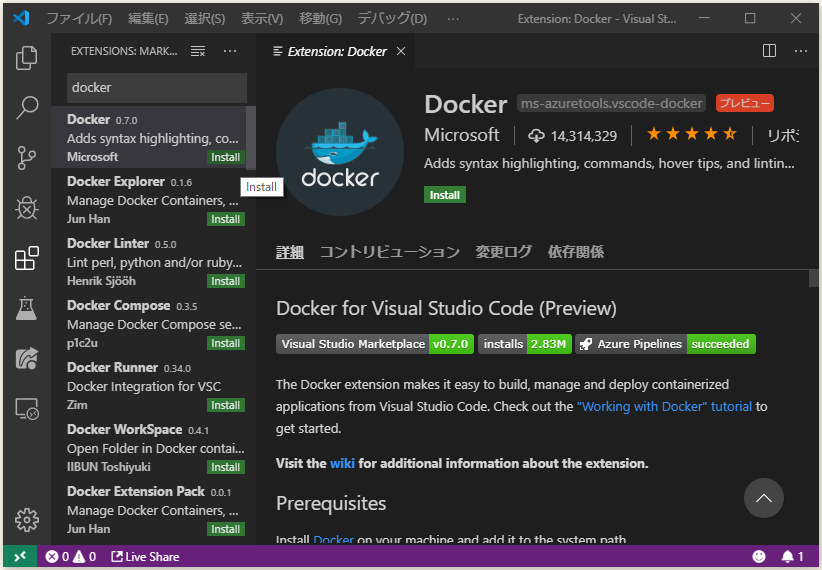Open the 編集(E) menu
Image resolution: width=822 pixels, height=570 pixels.
coord(148,18)
